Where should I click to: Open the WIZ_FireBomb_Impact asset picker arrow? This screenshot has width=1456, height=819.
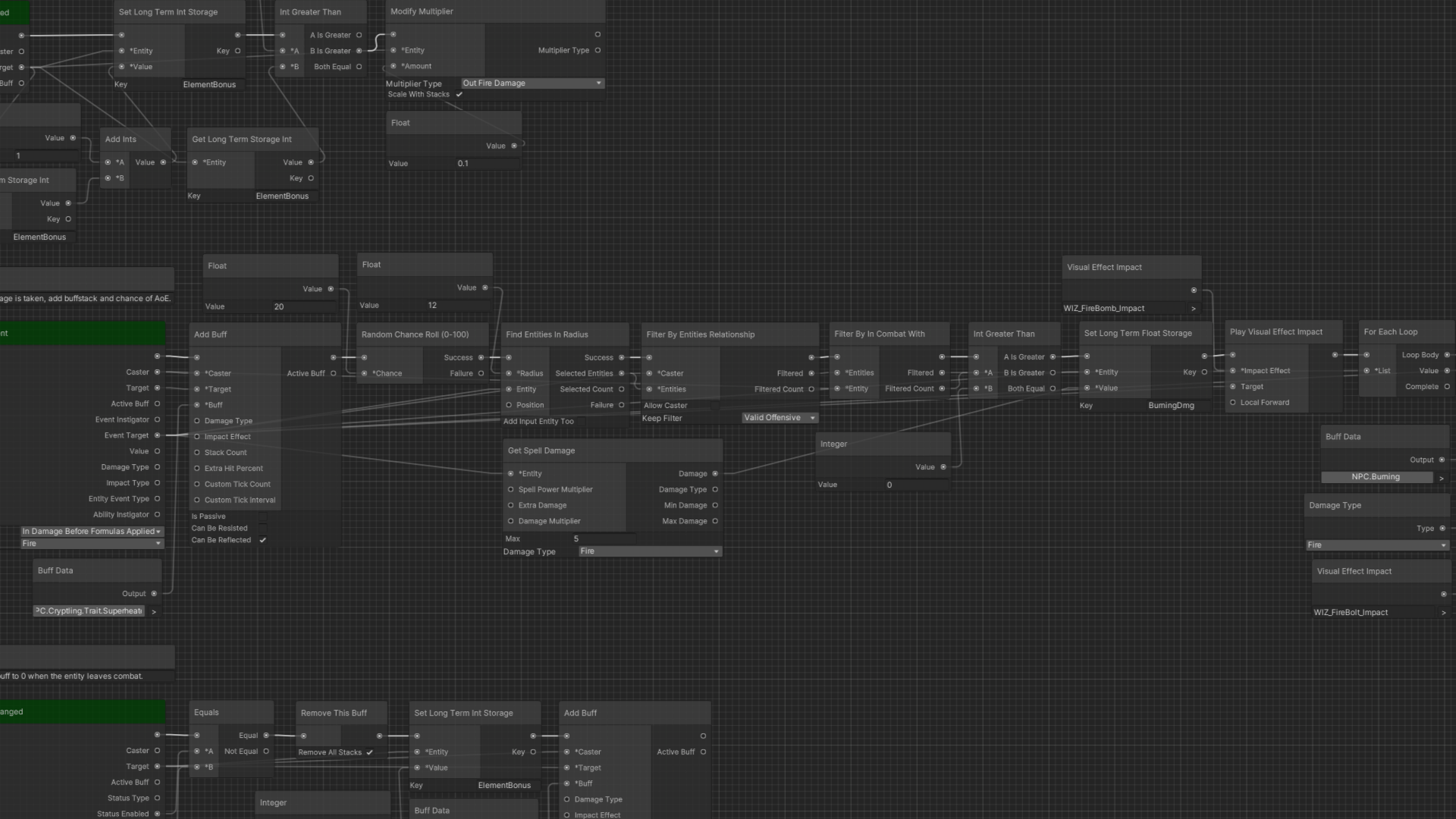click(1193, 308)
